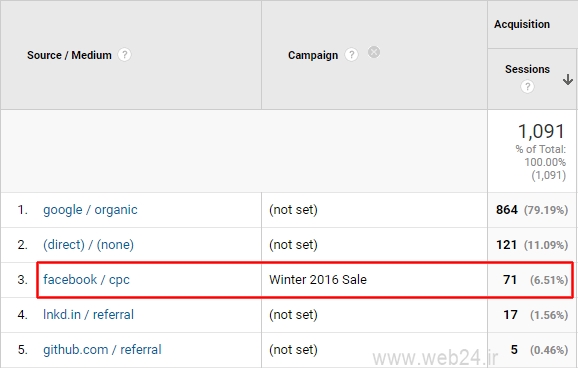Open help icon next to Campaign header
The image size is (578, 368).
click(351, 55)
